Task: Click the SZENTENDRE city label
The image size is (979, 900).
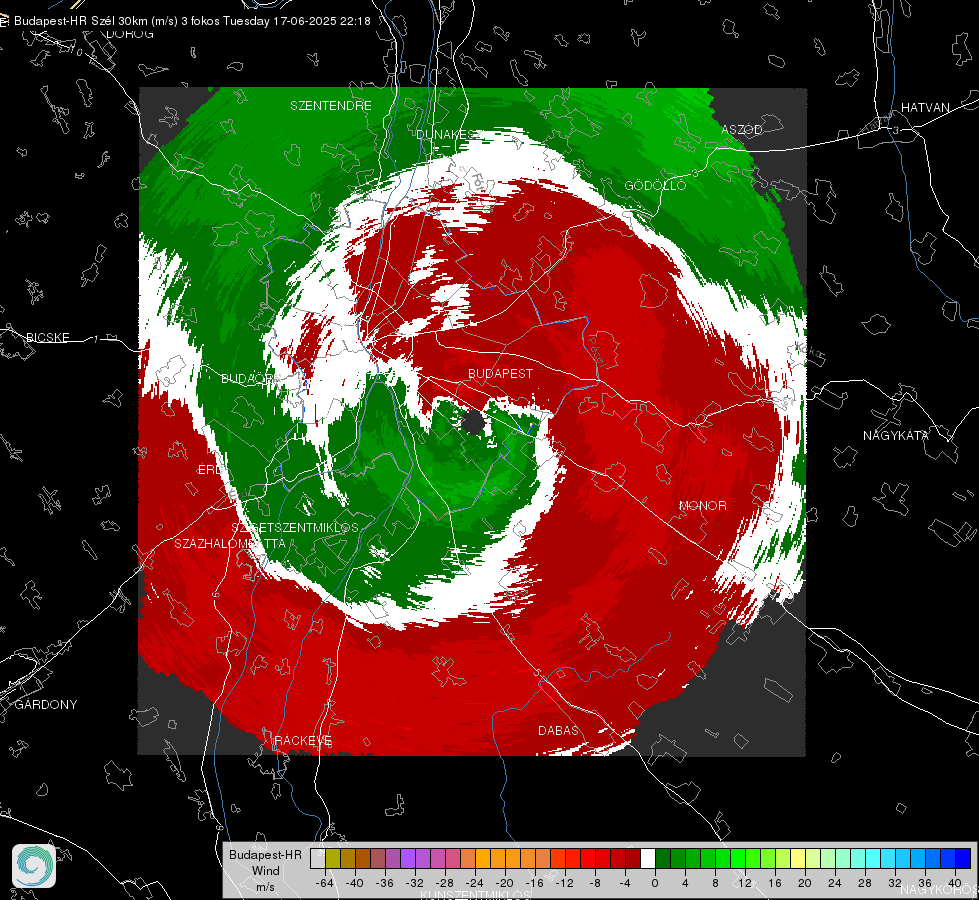Action: point(331,106)
